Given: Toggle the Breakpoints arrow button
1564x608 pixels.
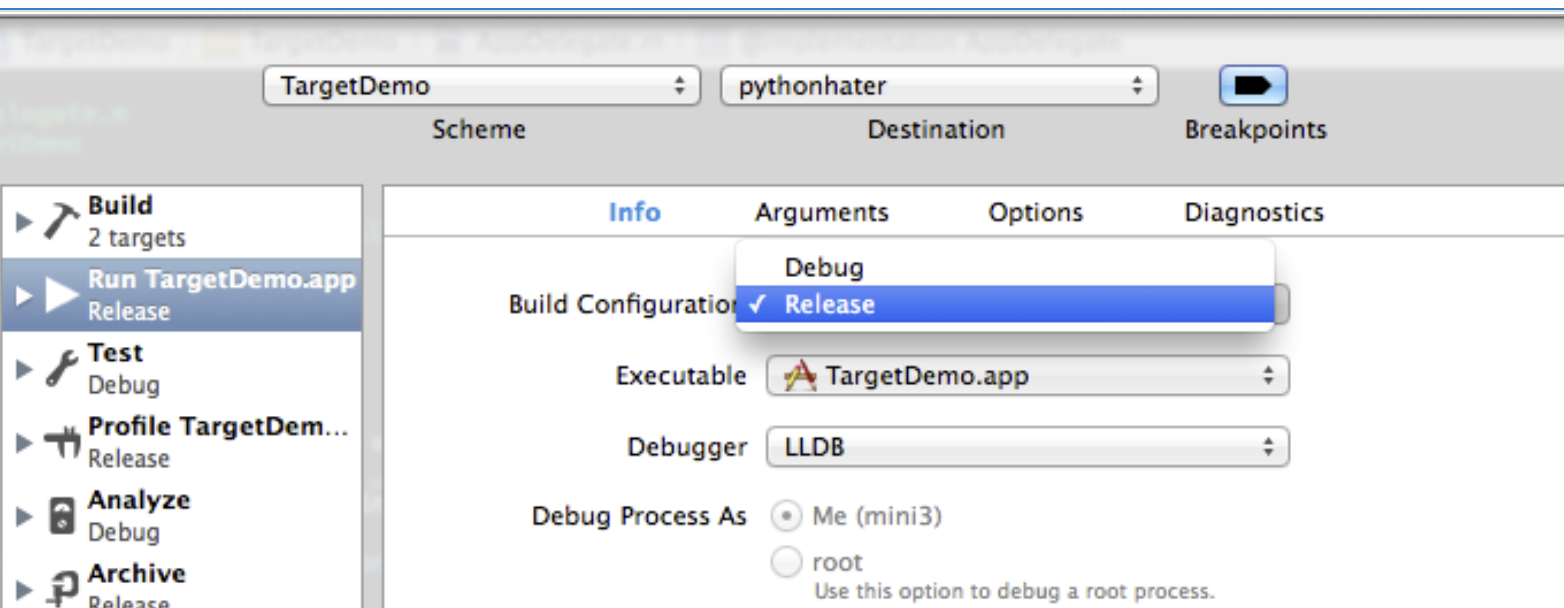Looking at the screenshot, I should pyautogui.click(x=1253, y=86).
